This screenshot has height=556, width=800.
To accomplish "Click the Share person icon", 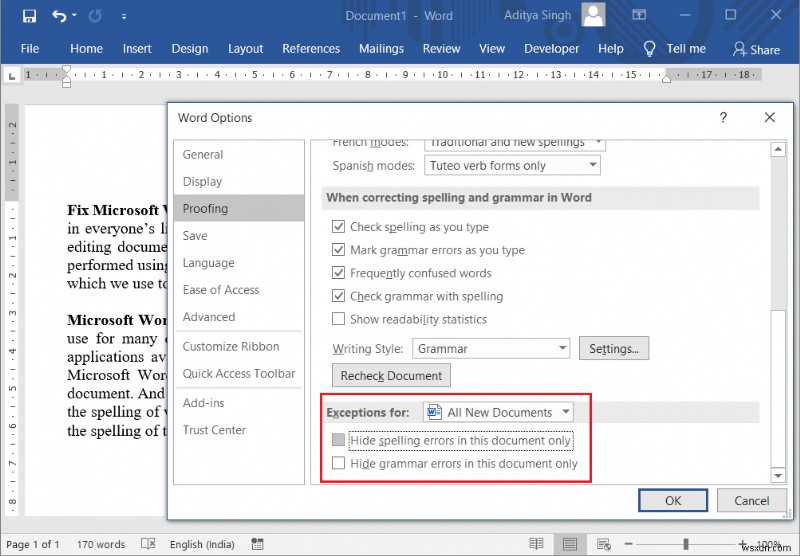I will pos(739,49).
